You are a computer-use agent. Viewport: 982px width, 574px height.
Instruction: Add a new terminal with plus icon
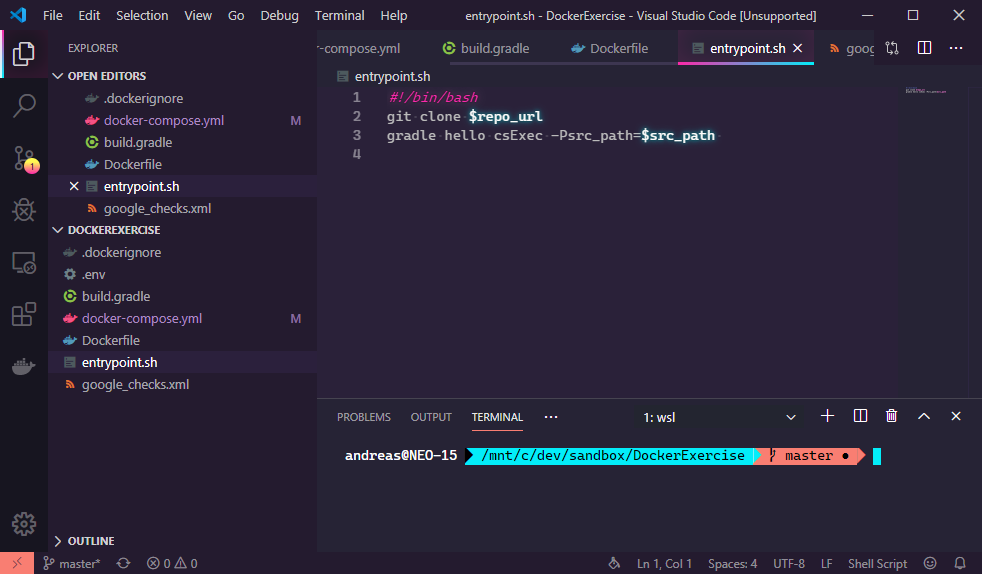click(827, 416)
